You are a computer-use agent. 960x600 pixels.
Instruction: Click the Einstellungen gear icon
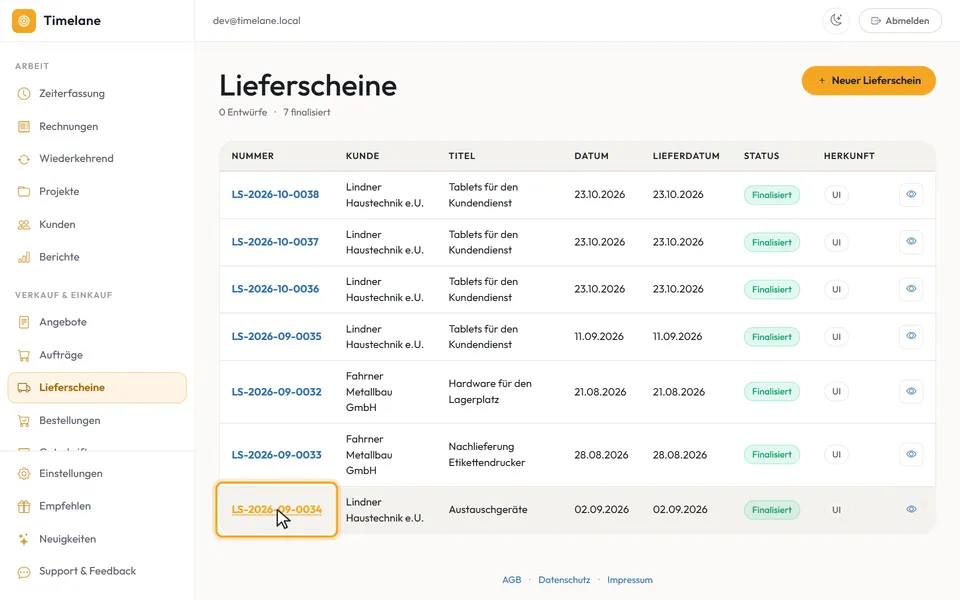24,473
